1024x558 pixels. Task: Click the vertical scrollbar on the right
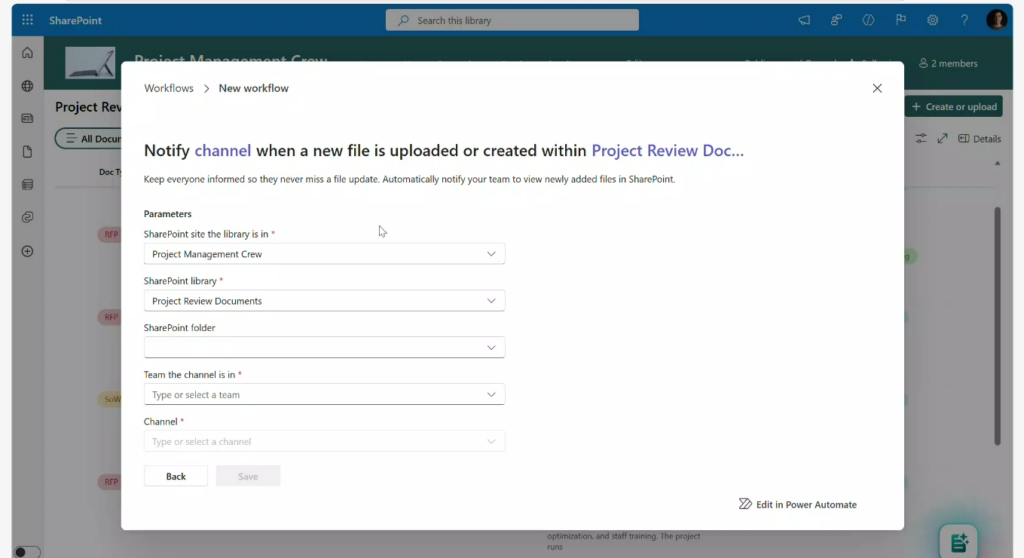[x=997, y=326]
